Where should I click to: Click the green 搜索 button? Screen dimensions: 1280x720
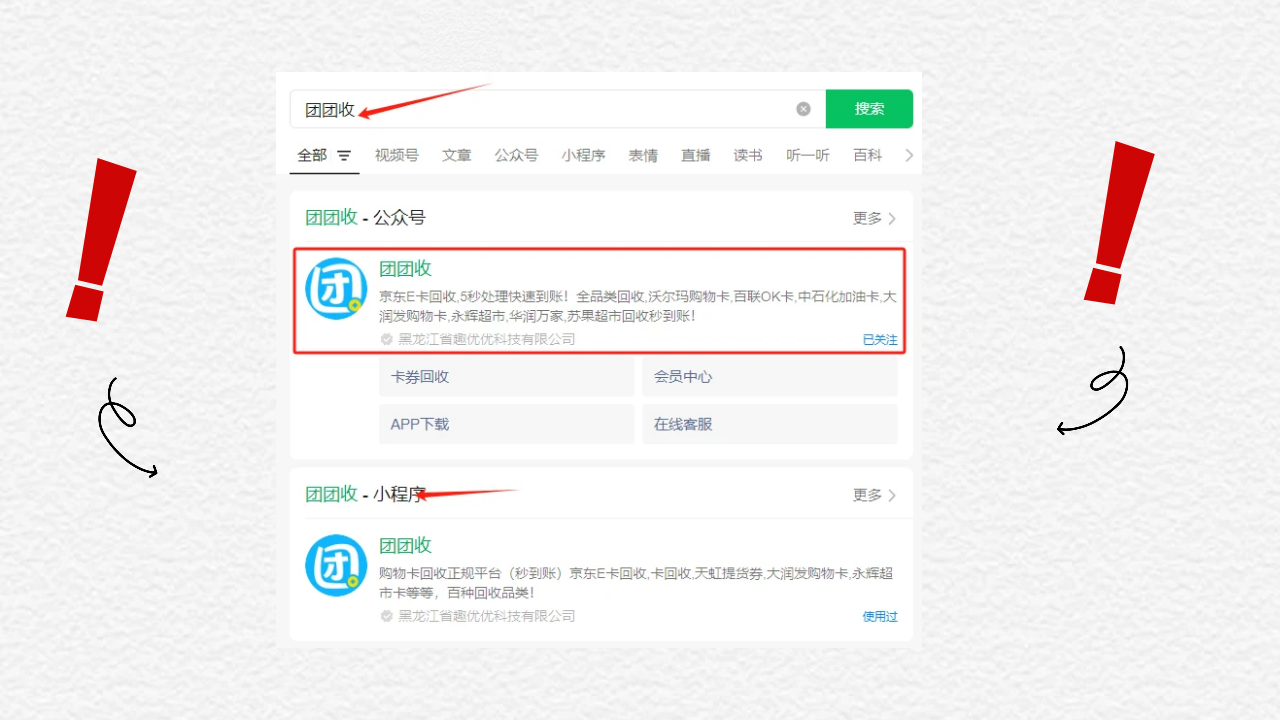click(869, 109)
